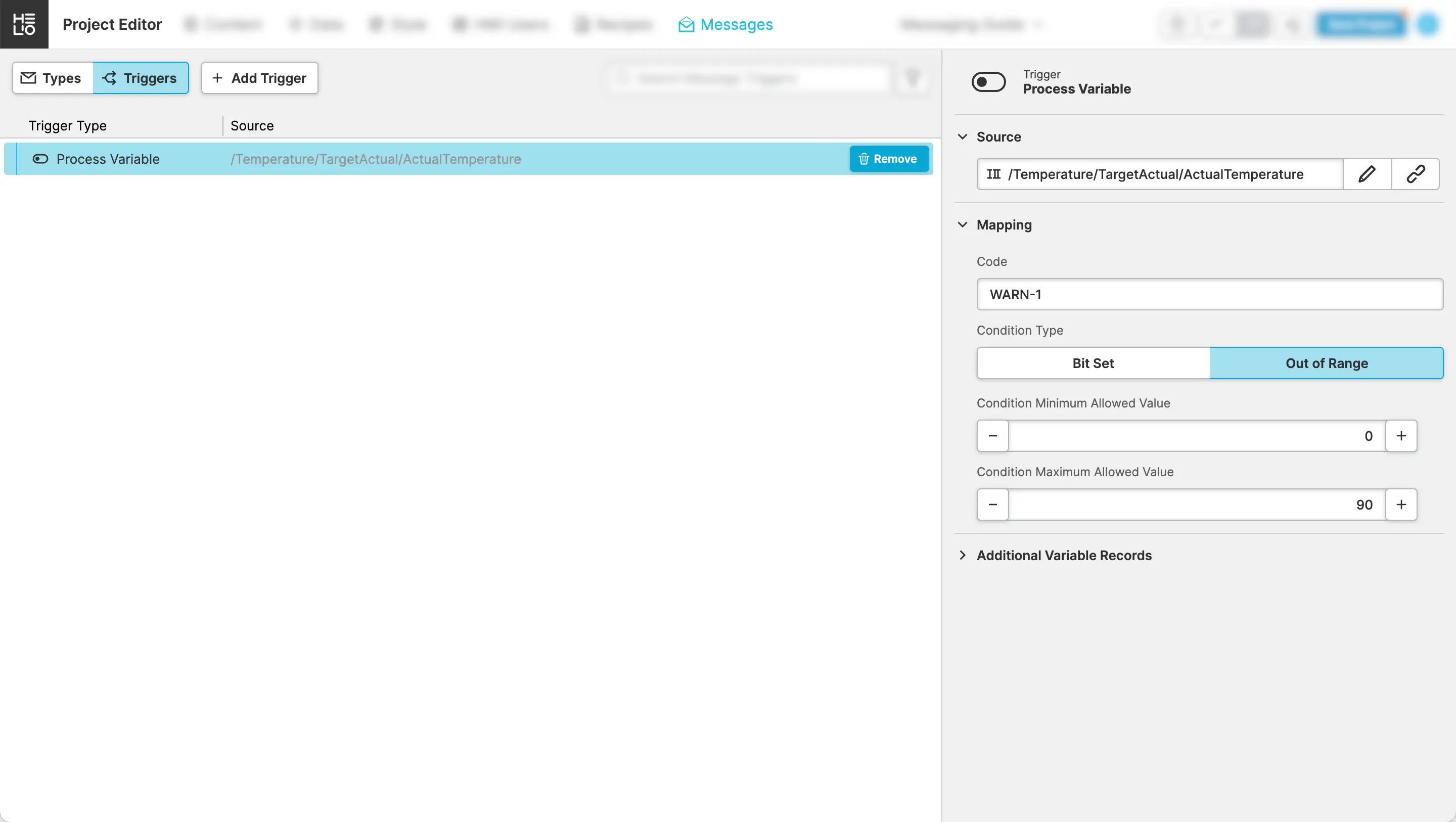Switch to the Types tab
Screen dimensions: 1456x822
click(x=52, y=78)
